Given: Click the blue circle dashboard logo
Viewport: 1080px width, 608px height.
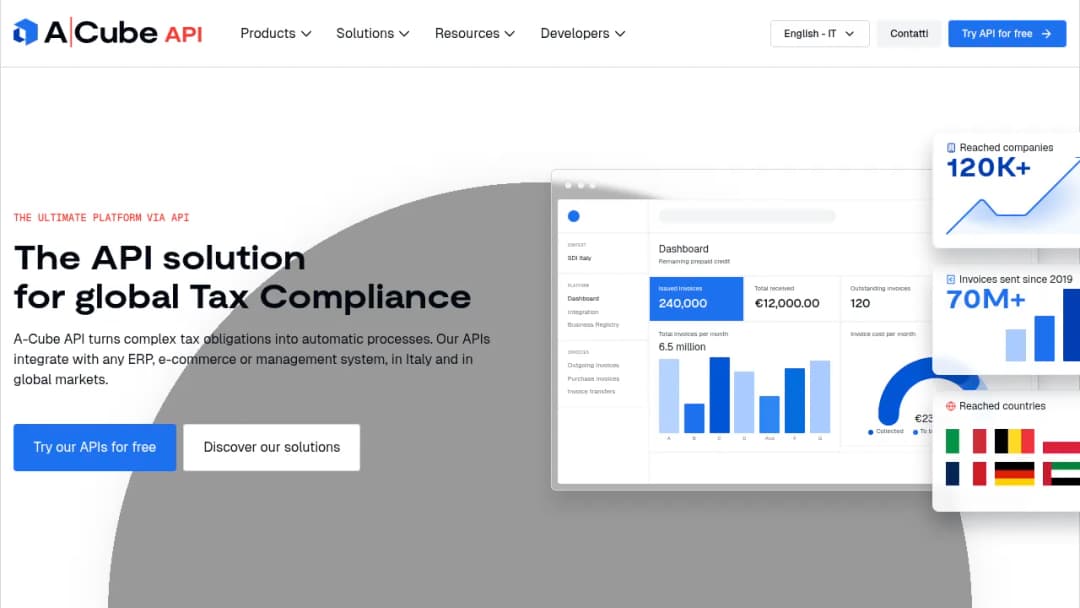Looking at the screenshot, I should [573, 216].
